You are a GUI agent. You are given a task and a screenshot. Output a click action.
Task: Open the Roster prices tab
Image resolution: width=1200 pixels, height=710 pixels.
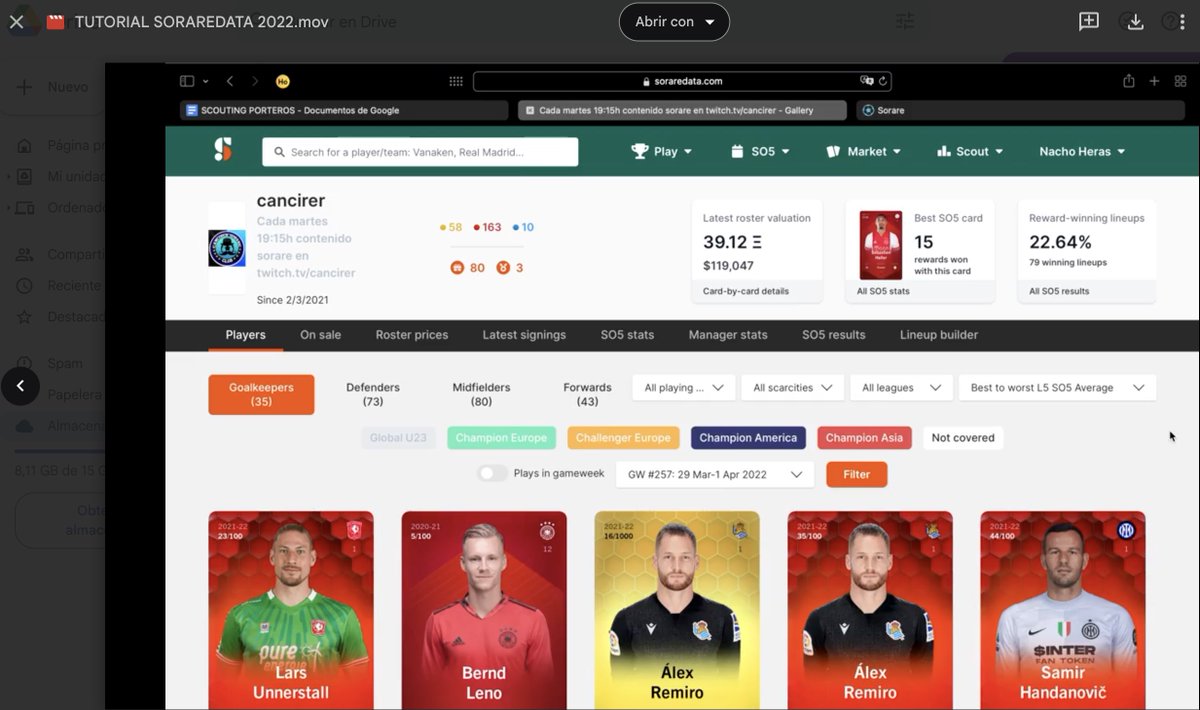412,335
